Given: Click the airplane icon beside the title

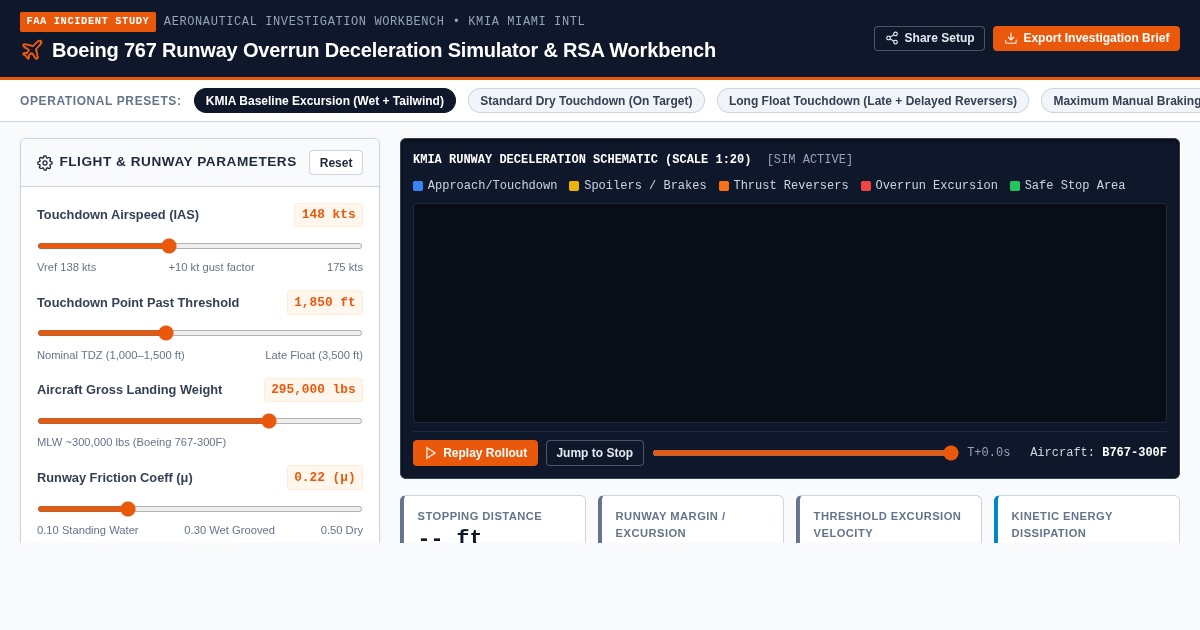Looking at the screenshot, I should click(x=32, y=50).
